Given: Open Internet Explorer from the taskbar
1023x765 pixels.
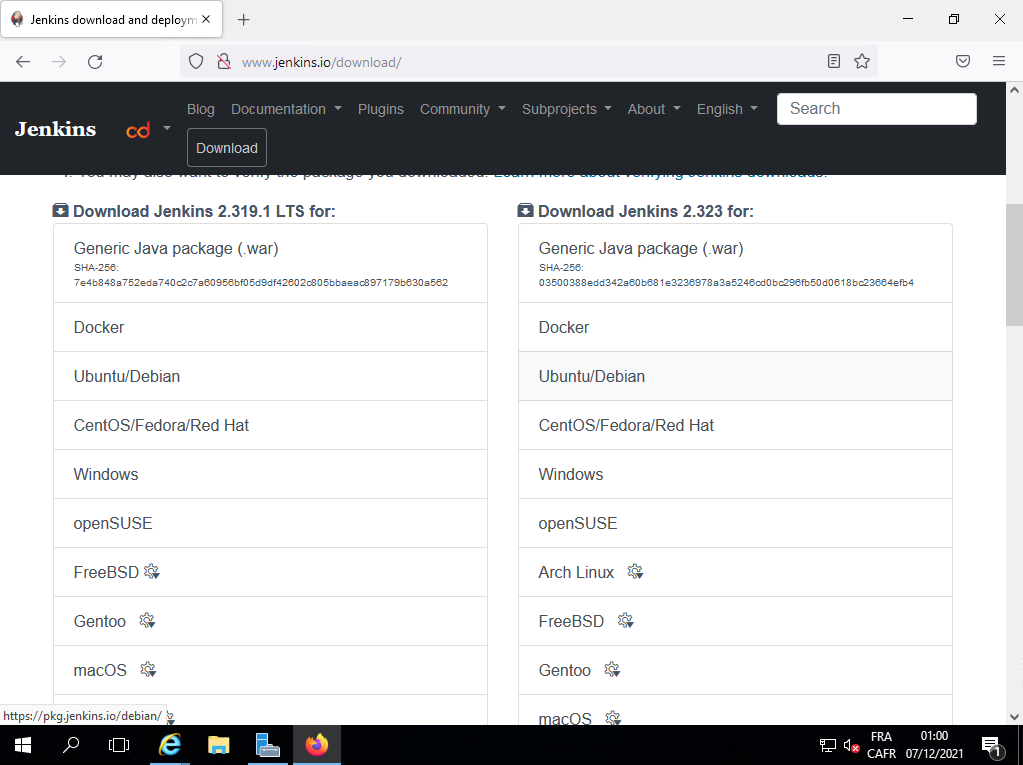Looking at the screenshot, I should [171, 745].
